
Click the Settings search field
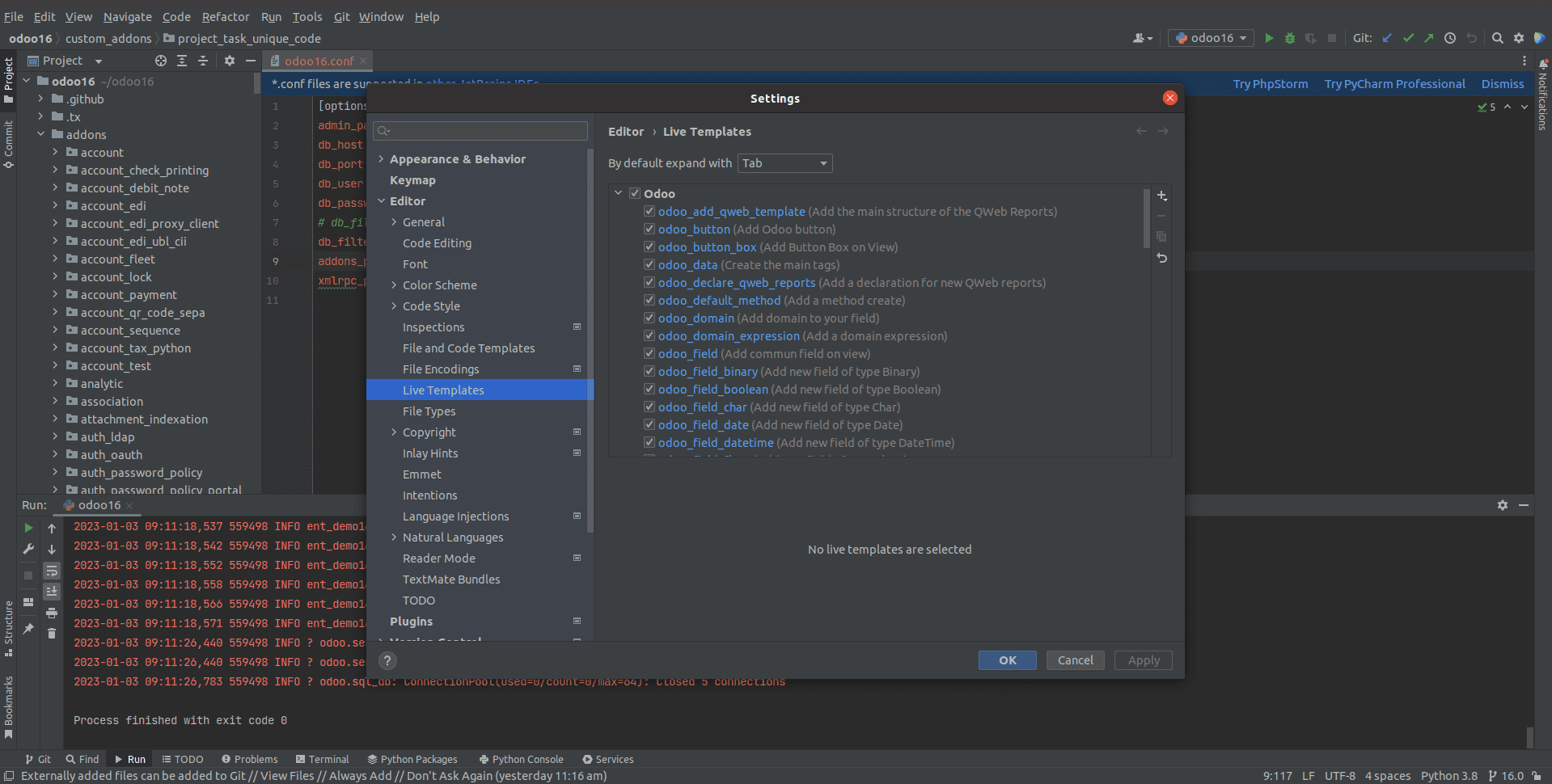click(480, 131)
